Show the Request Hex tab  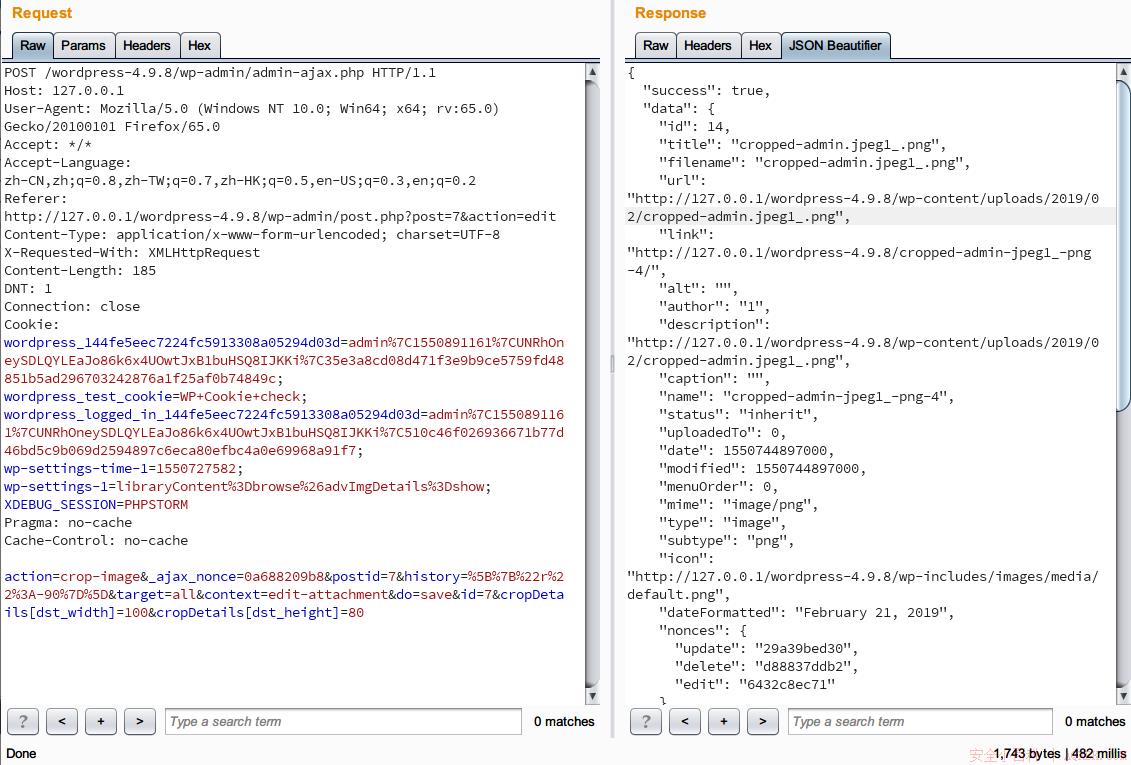tap(200, 45)
